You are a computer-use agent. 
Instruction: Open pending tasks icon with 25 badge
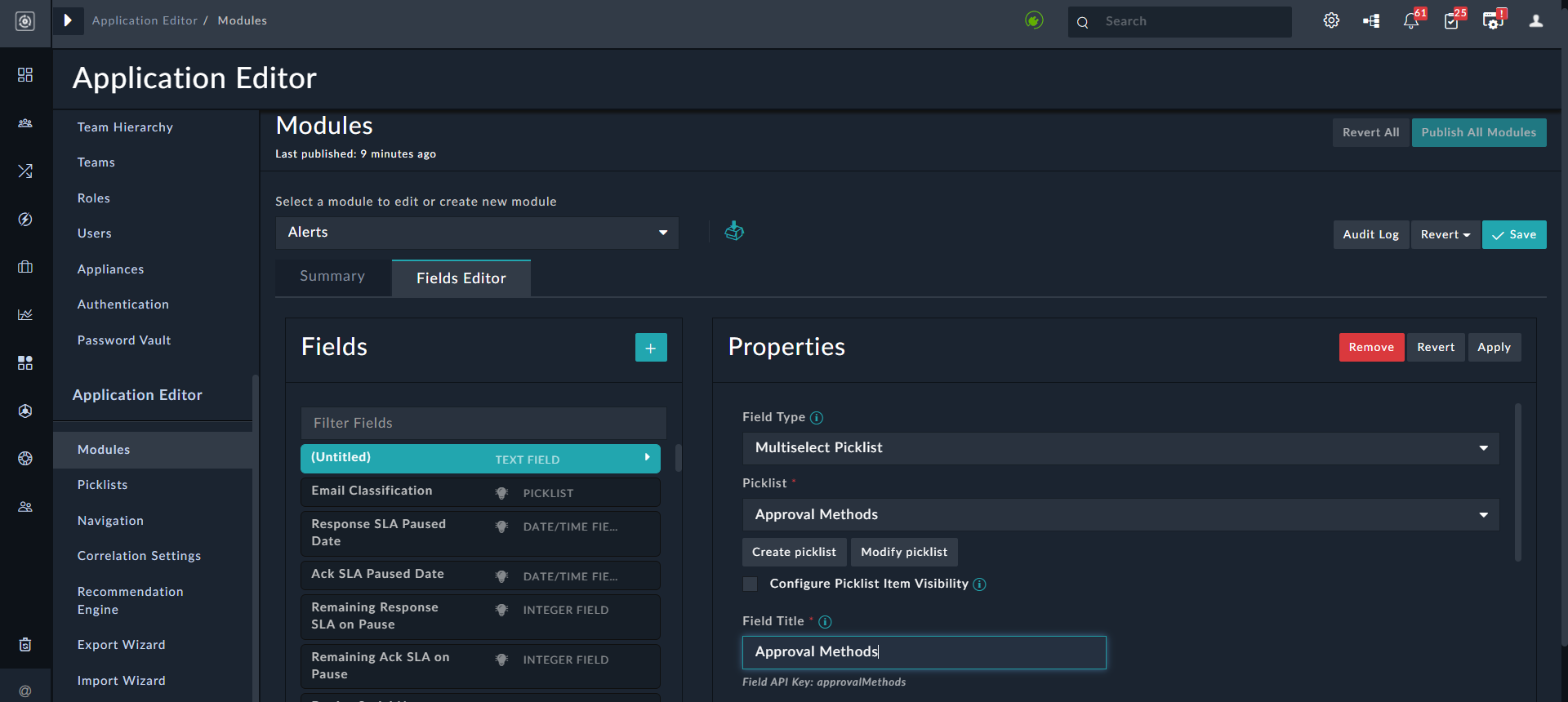pos(1452,20)
